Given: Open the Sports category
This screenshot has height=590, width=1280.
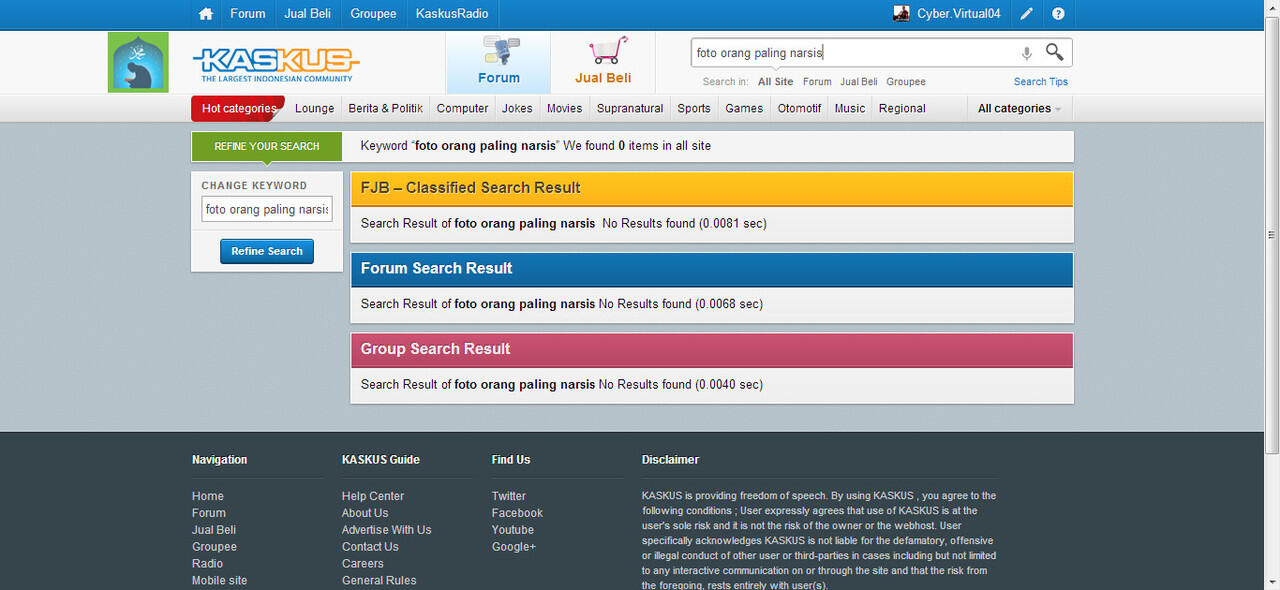Looking at the screenshot, I should tap(694, 108).
